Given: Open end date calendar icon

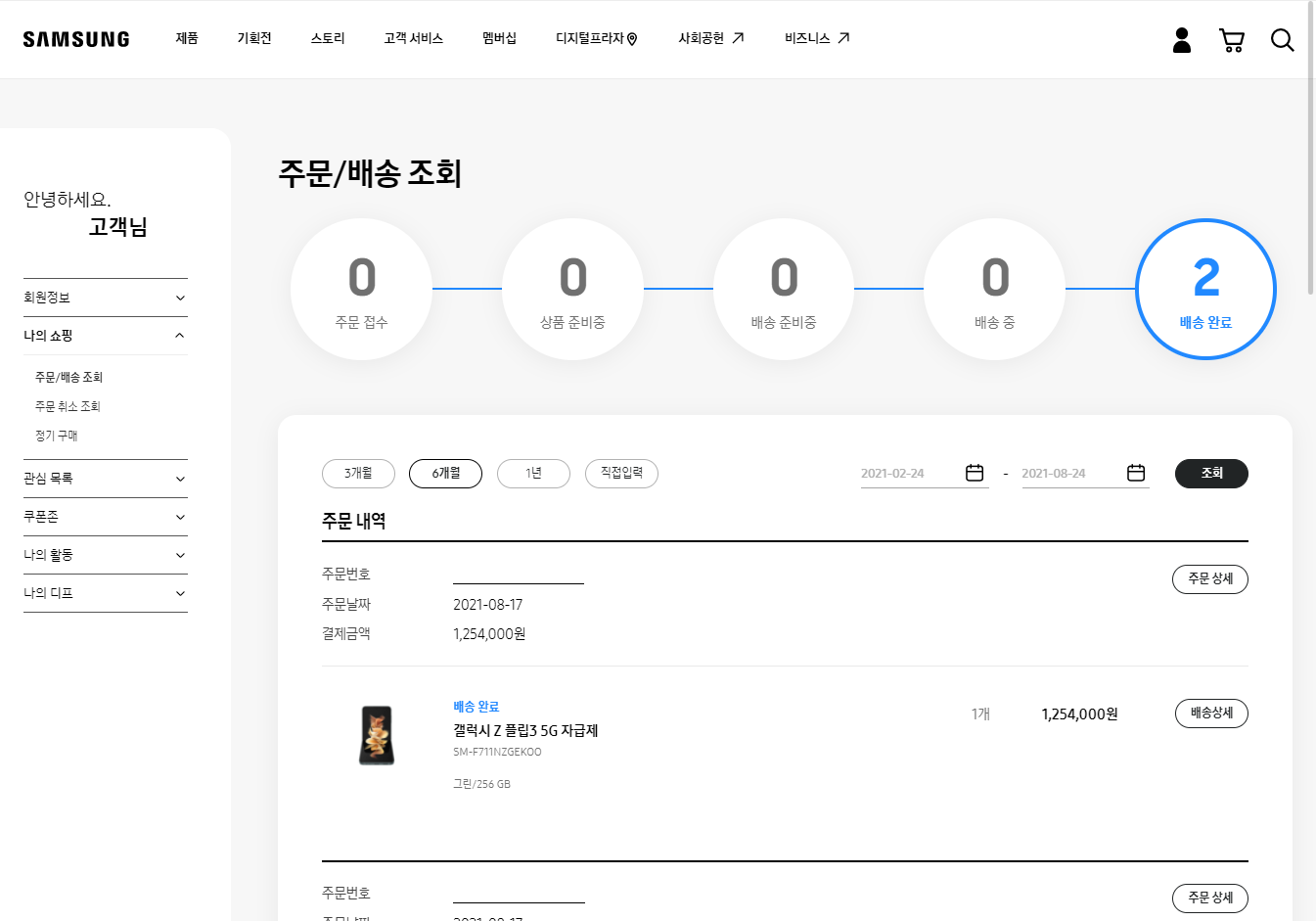Looking at the screenshot, I should pos(1136,473).
